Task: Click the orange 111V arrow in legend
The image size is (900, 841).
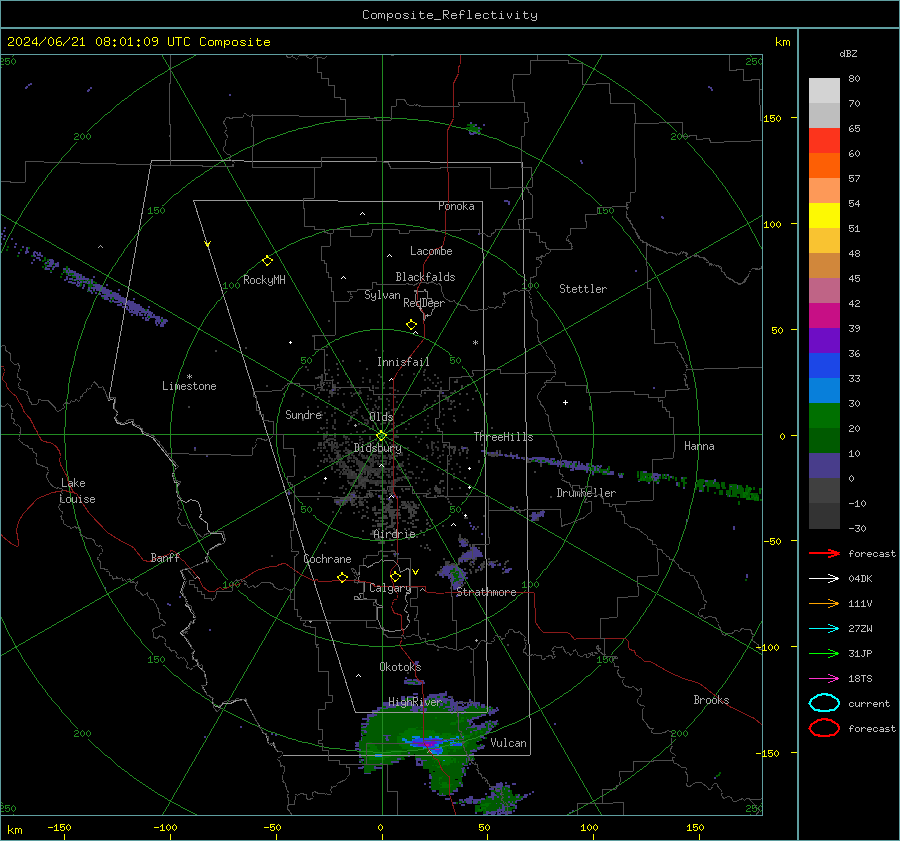Action: (824, 603)
